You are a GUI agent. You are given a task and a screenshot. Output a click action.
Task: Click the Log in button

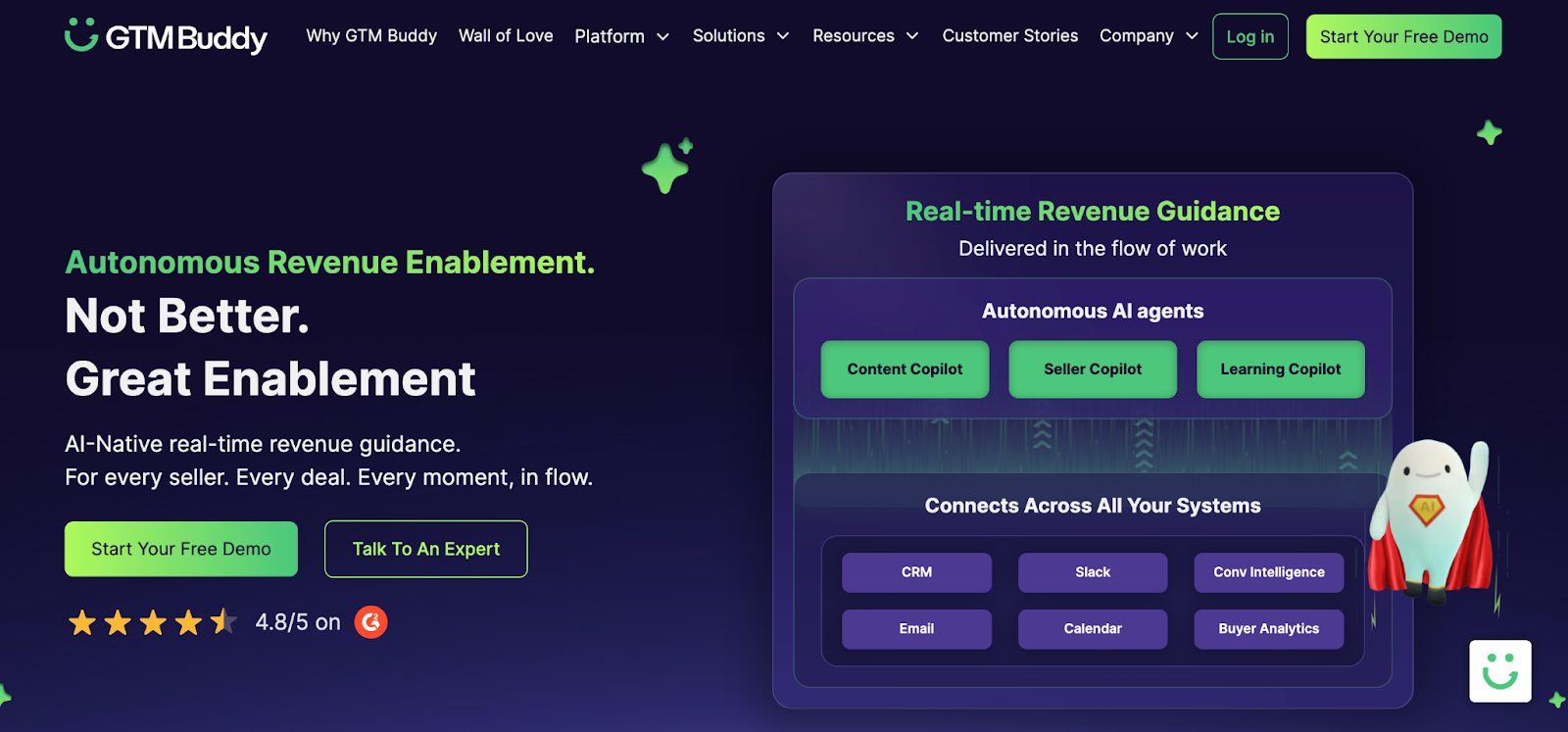1250,36
